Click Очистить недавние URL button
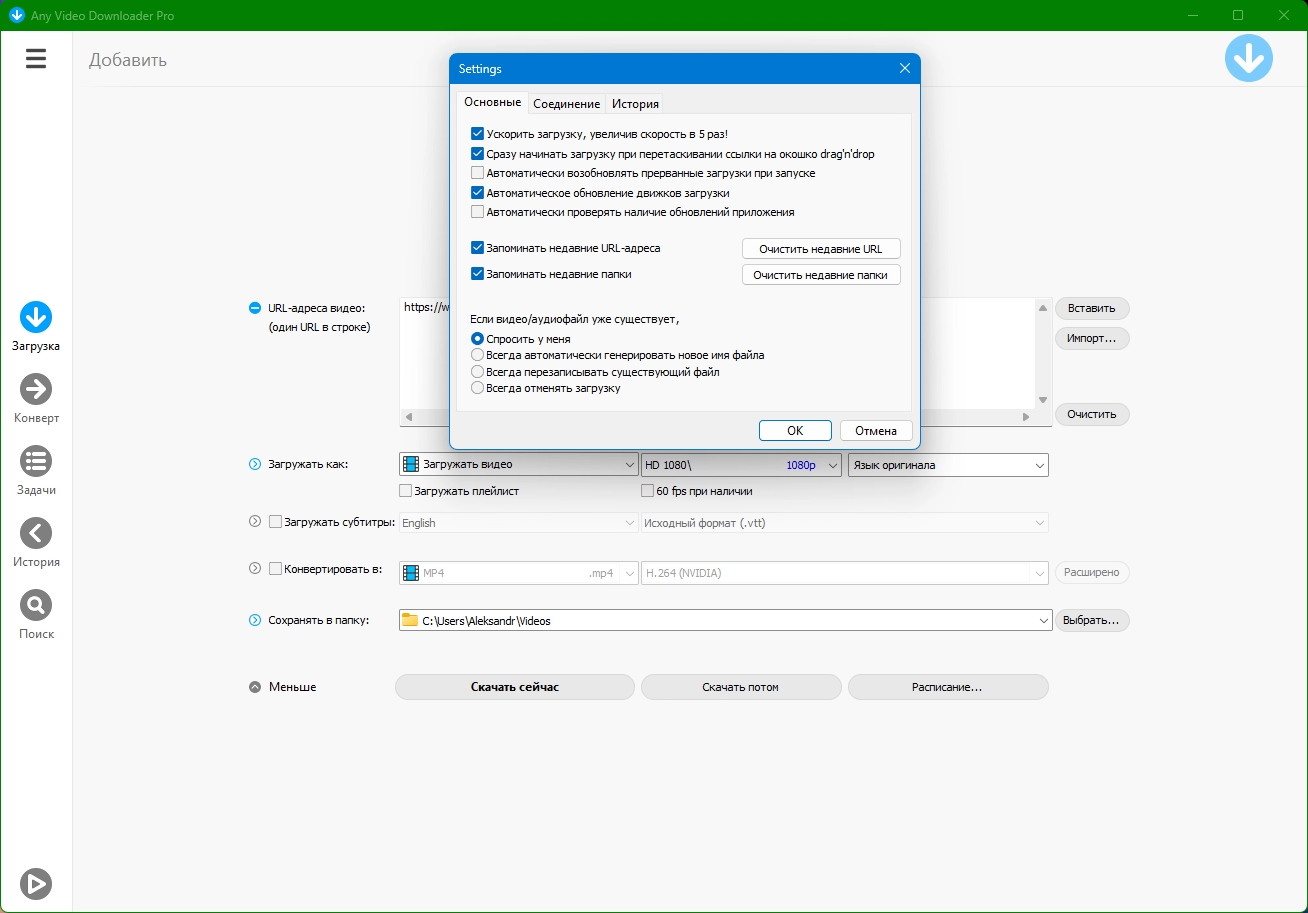This screenshot has height=913, width=1308. 821,249
